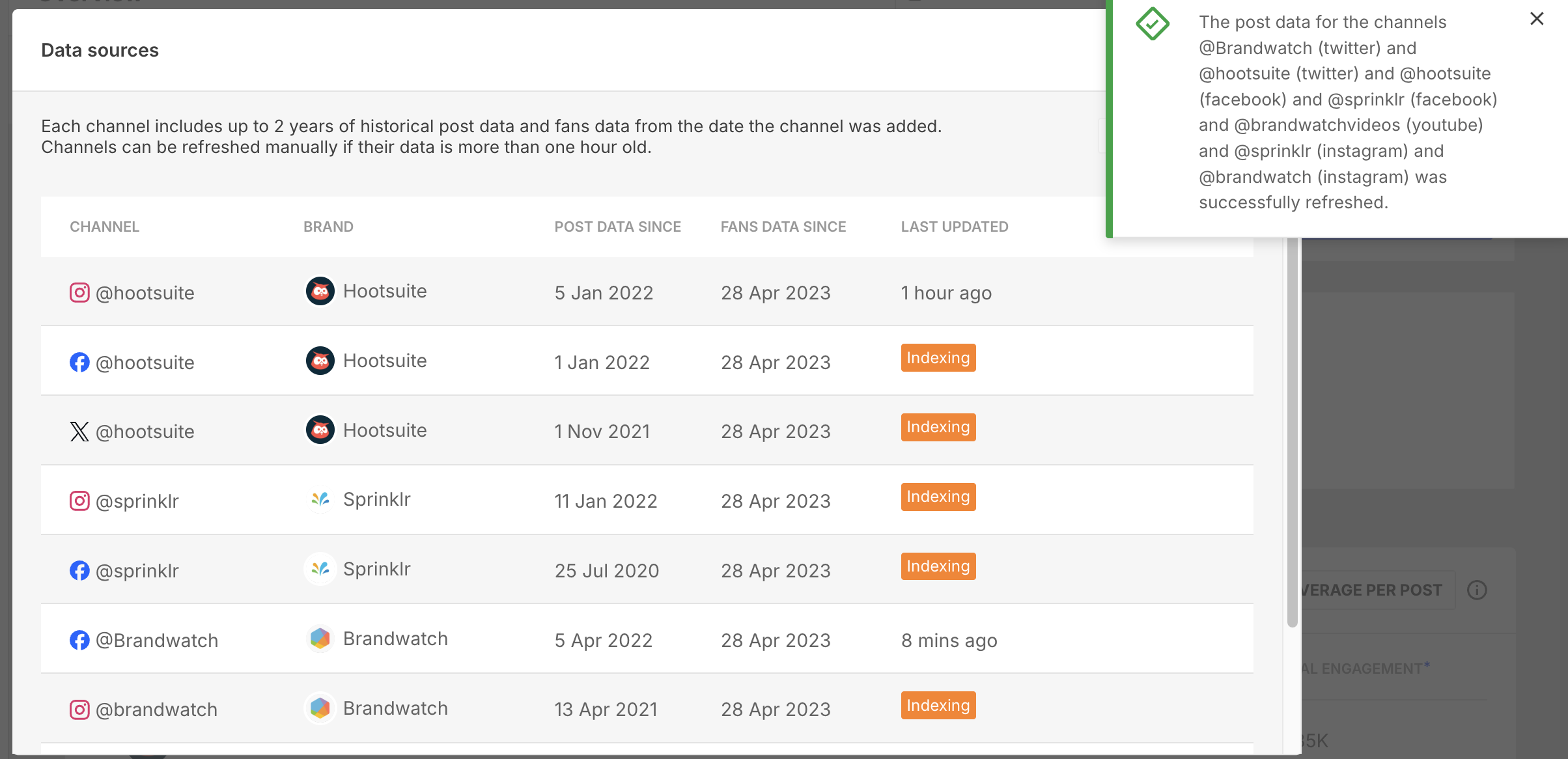The height and width of the screenshot is (759, 1568).
Task: Click X icon beside @hootsuite row
Action: [x=79, y=431]
